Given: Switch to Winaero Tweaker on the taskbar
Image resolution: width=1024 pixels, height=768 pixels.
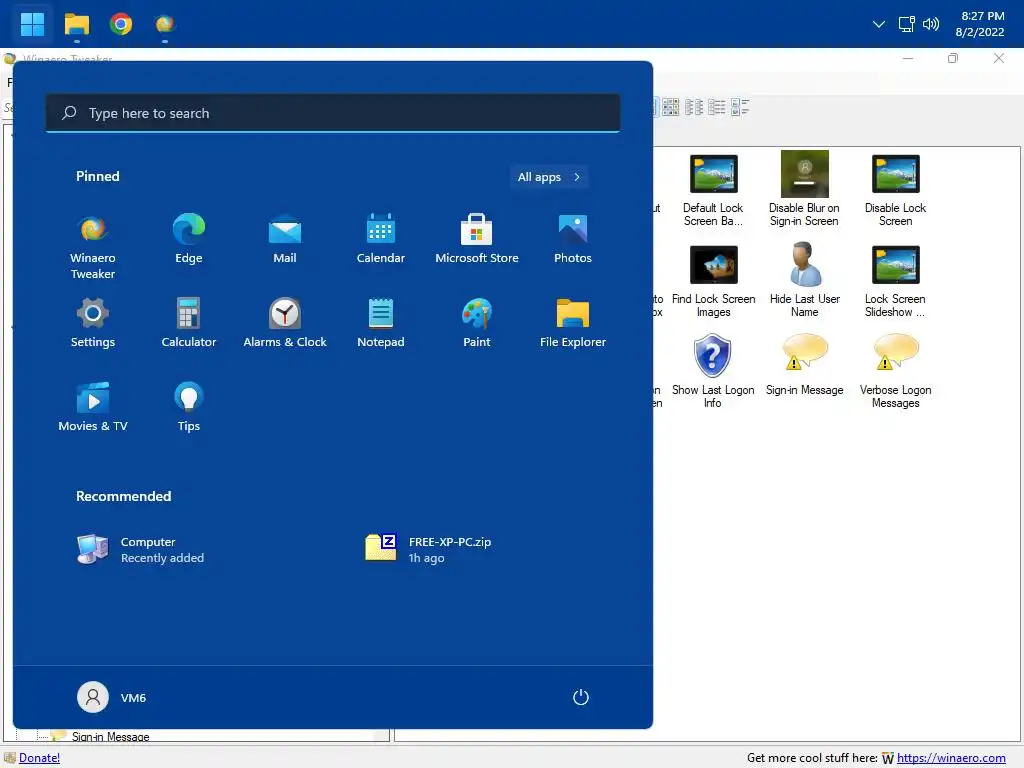Looking at the screenshot, I should [165, 25].
